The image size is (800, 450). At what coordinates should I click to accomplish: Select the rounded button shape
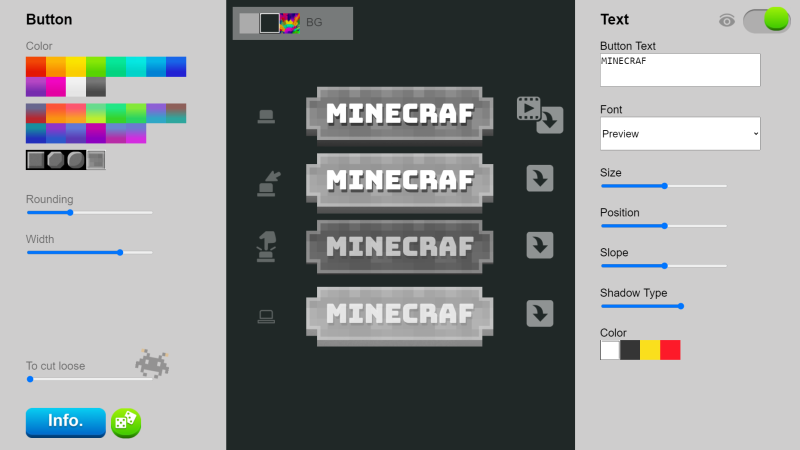click(76, 160)
